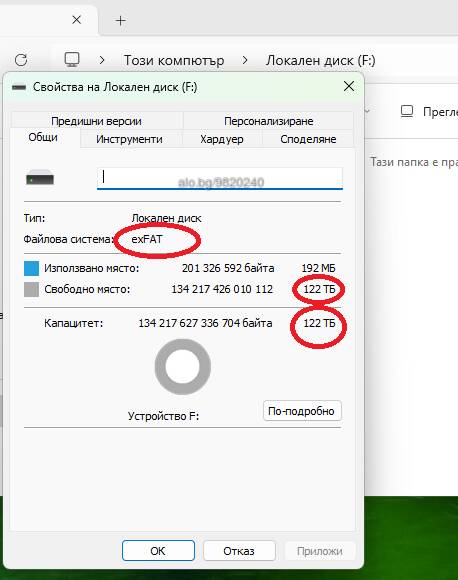Click into the drive label text field
Screen dimensions: 458x580
tap(220, 178)
